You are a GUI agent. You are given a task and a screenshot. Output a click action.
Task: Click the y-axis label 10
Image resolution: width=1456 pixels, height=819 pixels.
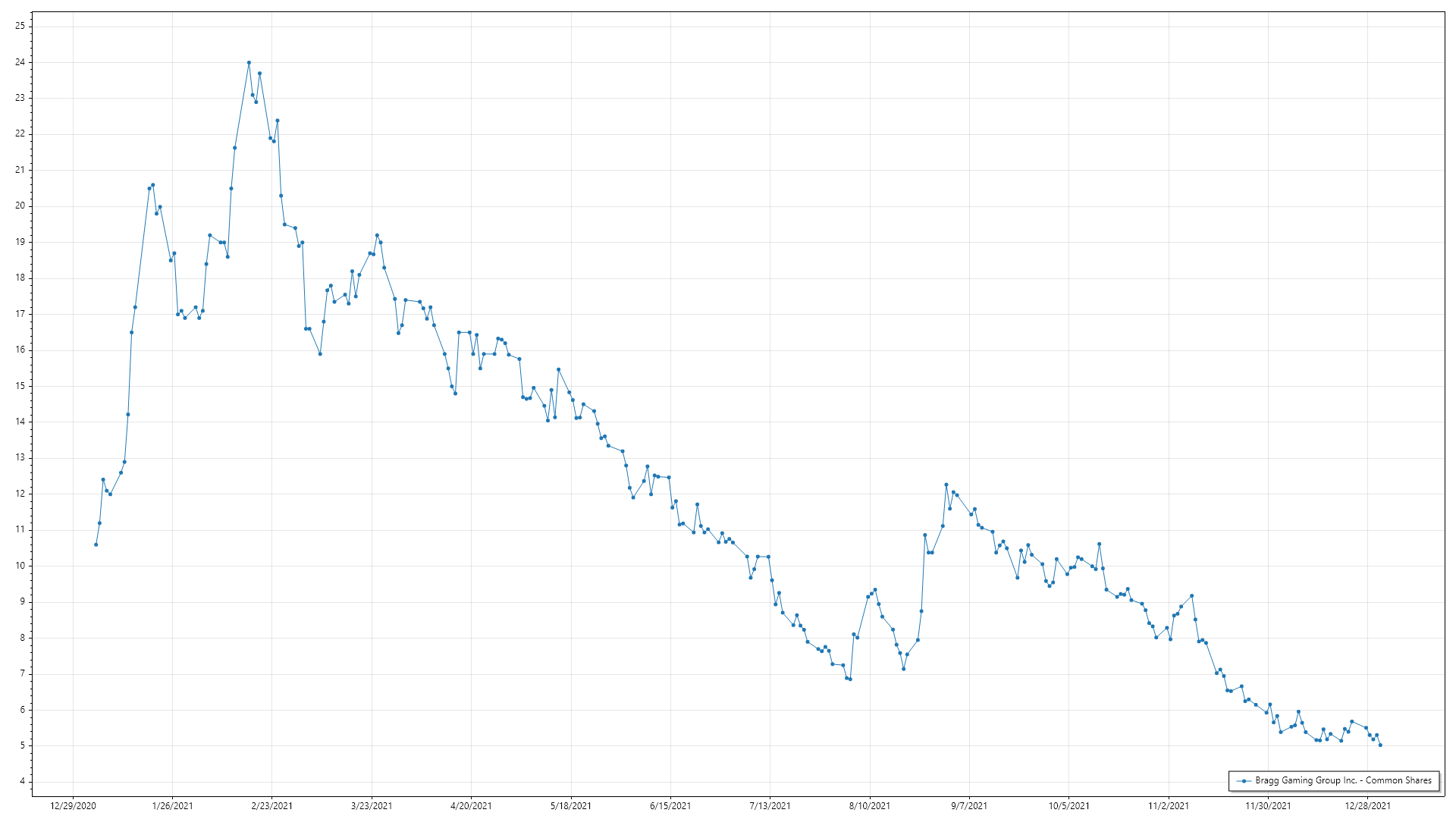20,566
